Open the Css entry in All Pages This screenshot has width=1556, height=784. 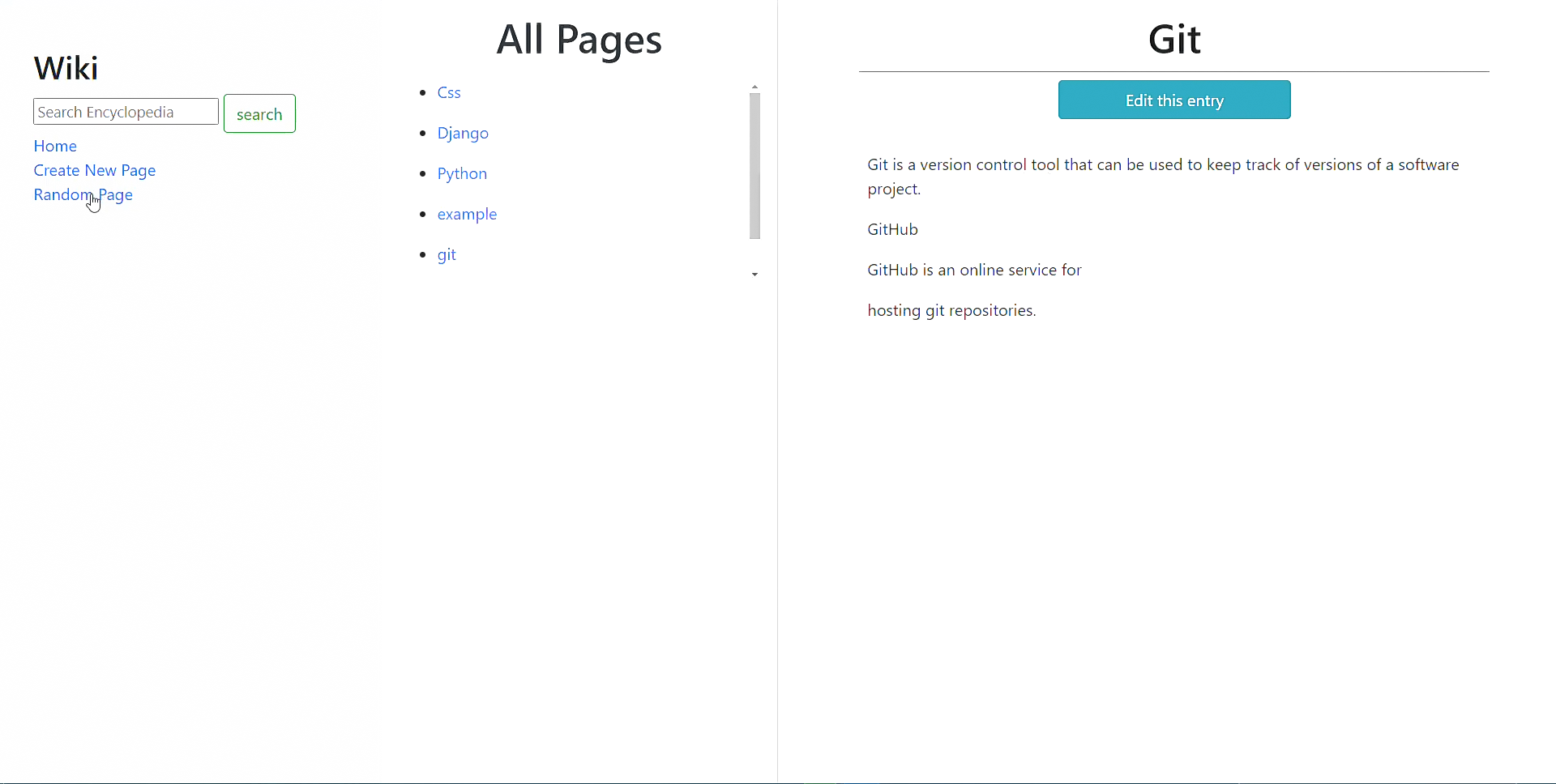[x=448, y=92]
